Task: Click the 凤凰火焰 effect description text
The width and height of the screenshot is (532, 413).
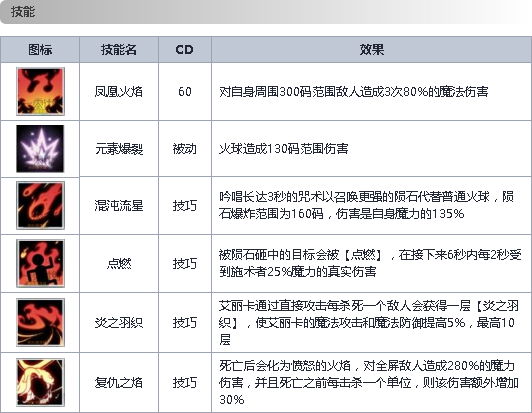Action: coord(354,92)
